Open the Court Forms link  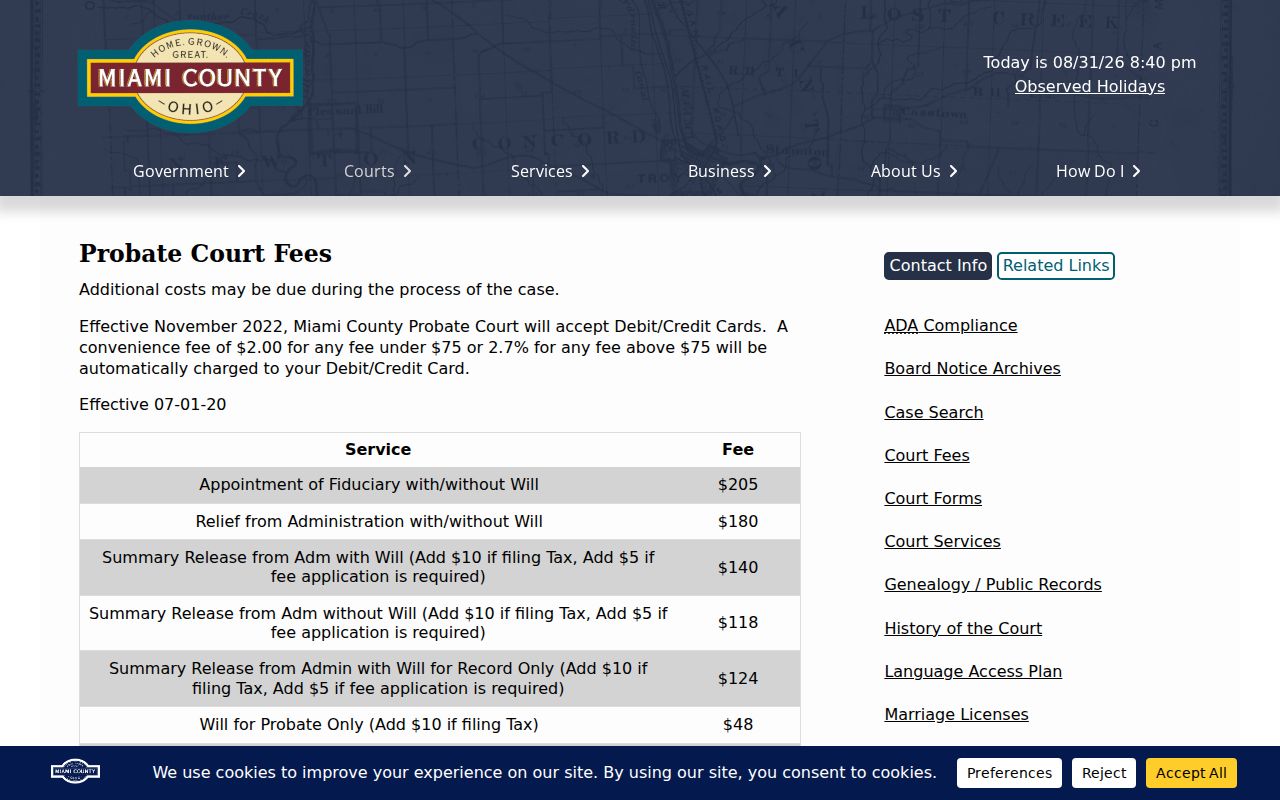tap(932, 498)
